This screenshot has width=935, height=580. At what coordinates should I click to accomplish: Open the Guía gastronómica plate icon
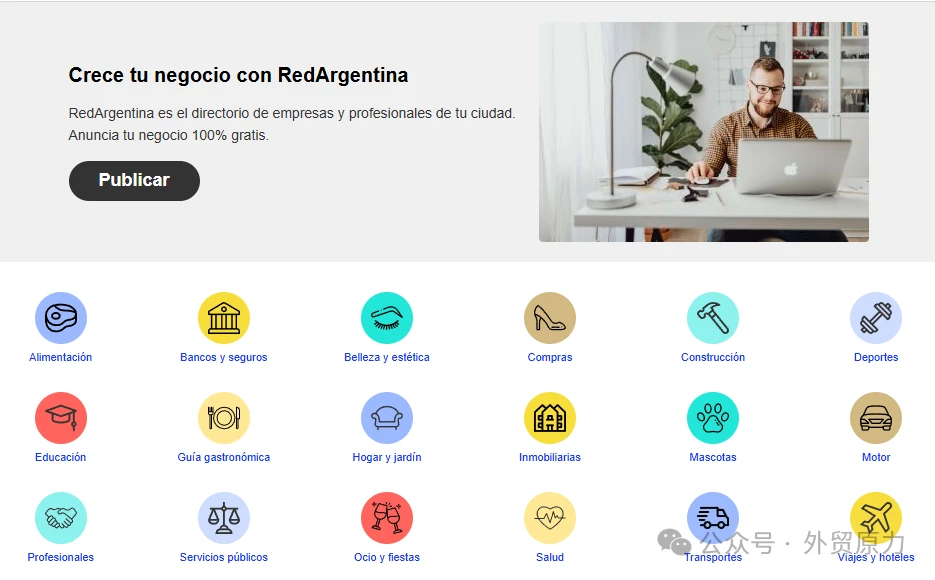click(224, 418)
